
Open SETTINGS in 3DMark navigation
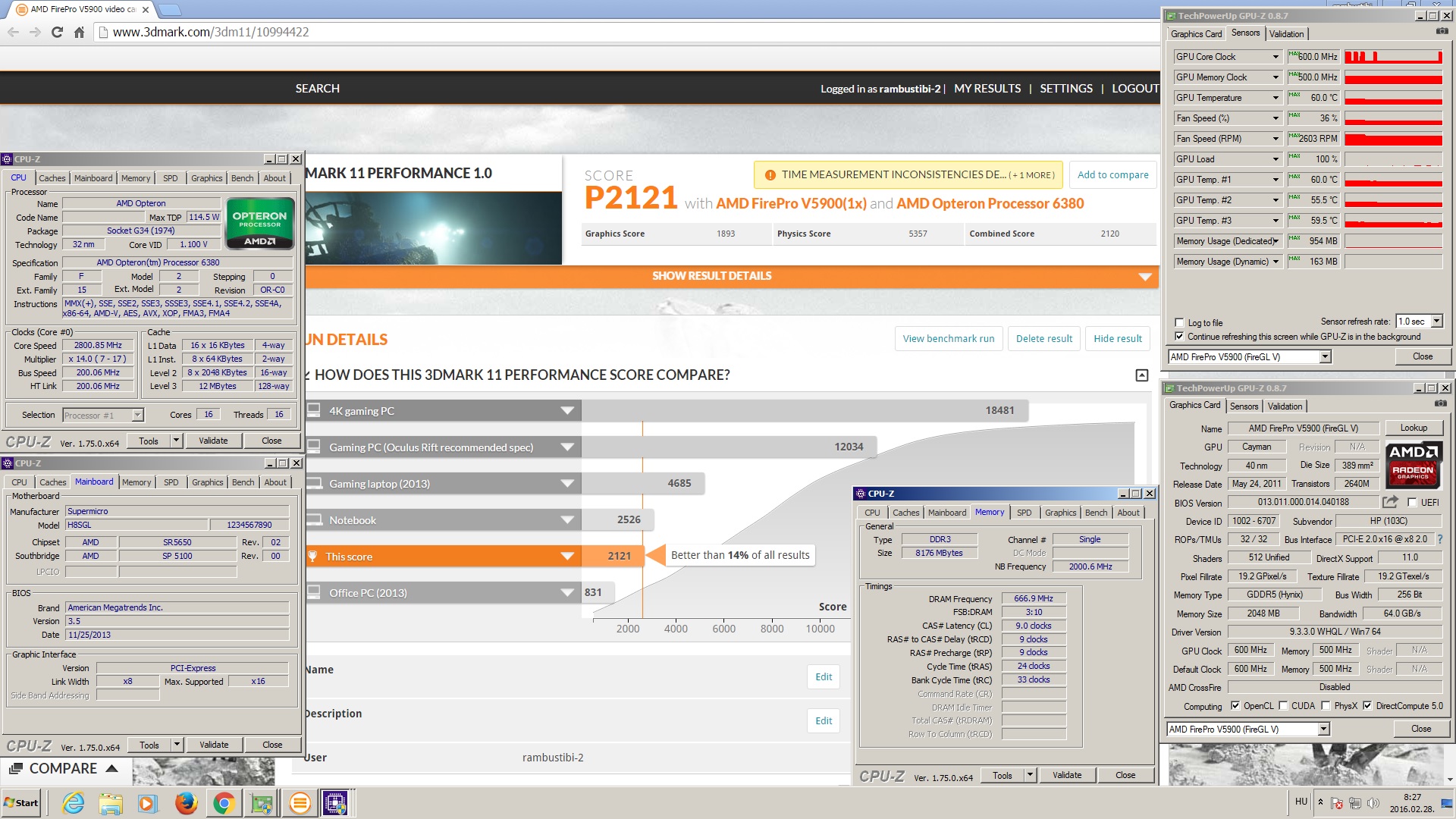pos(1066,89)
